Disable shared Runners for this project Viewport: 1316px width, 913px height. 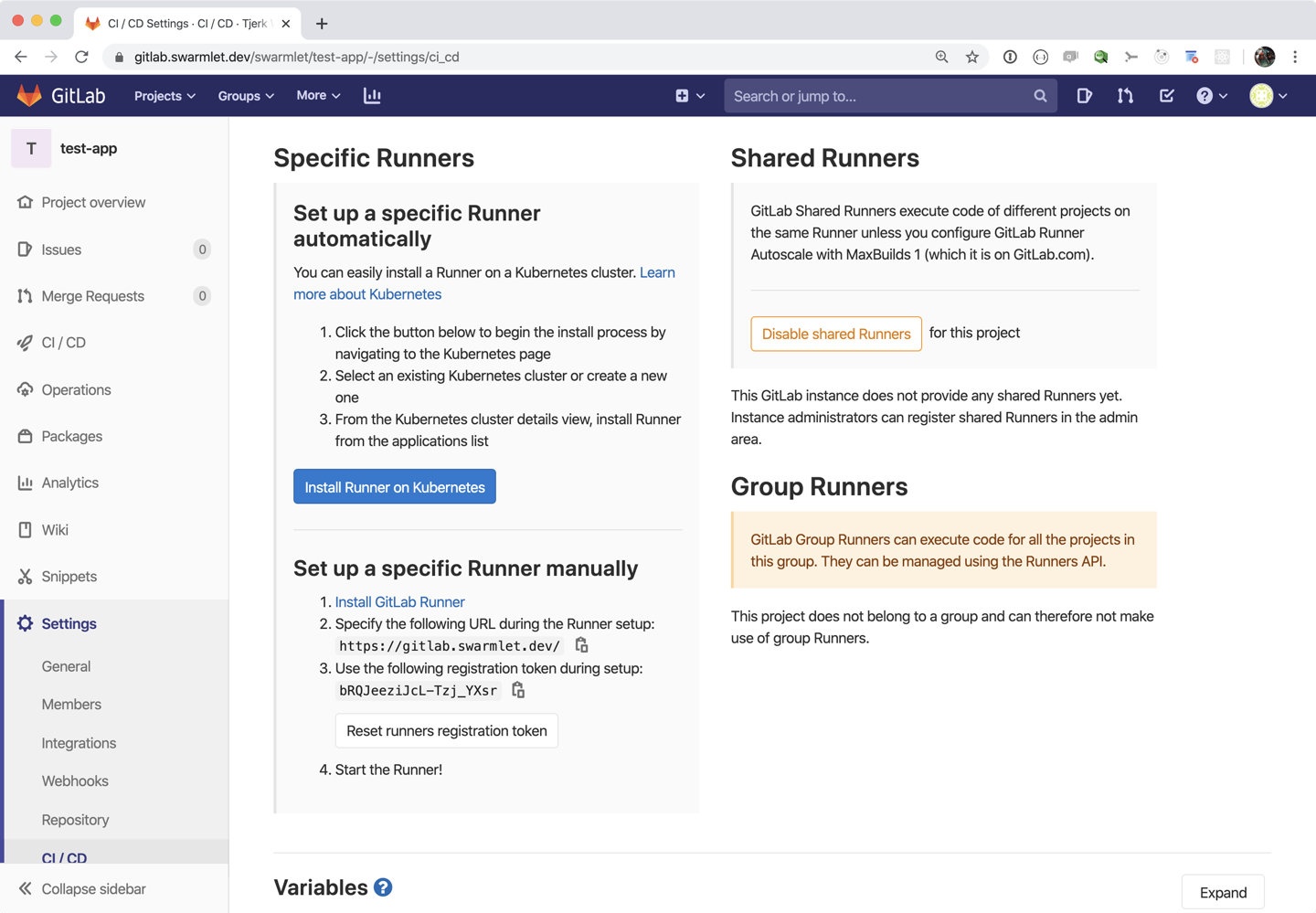tap(835, 334)
